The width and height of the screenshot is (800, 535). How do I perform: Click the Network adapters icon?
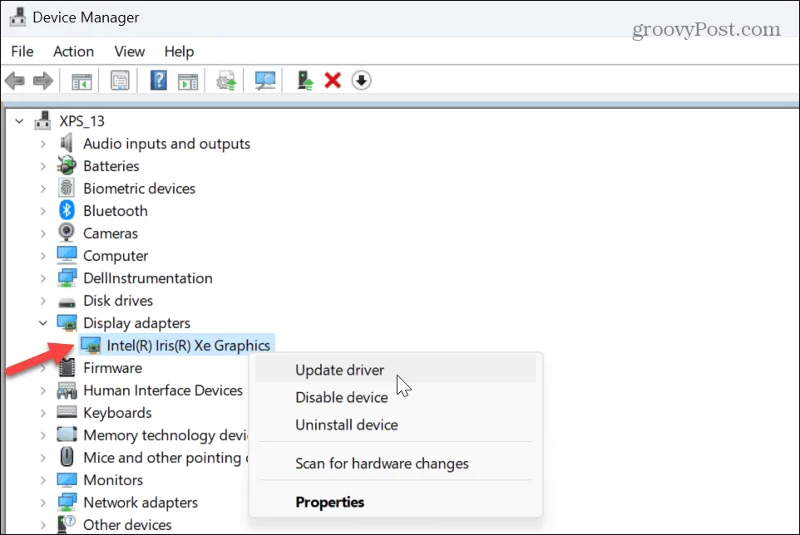coord(67,502)
